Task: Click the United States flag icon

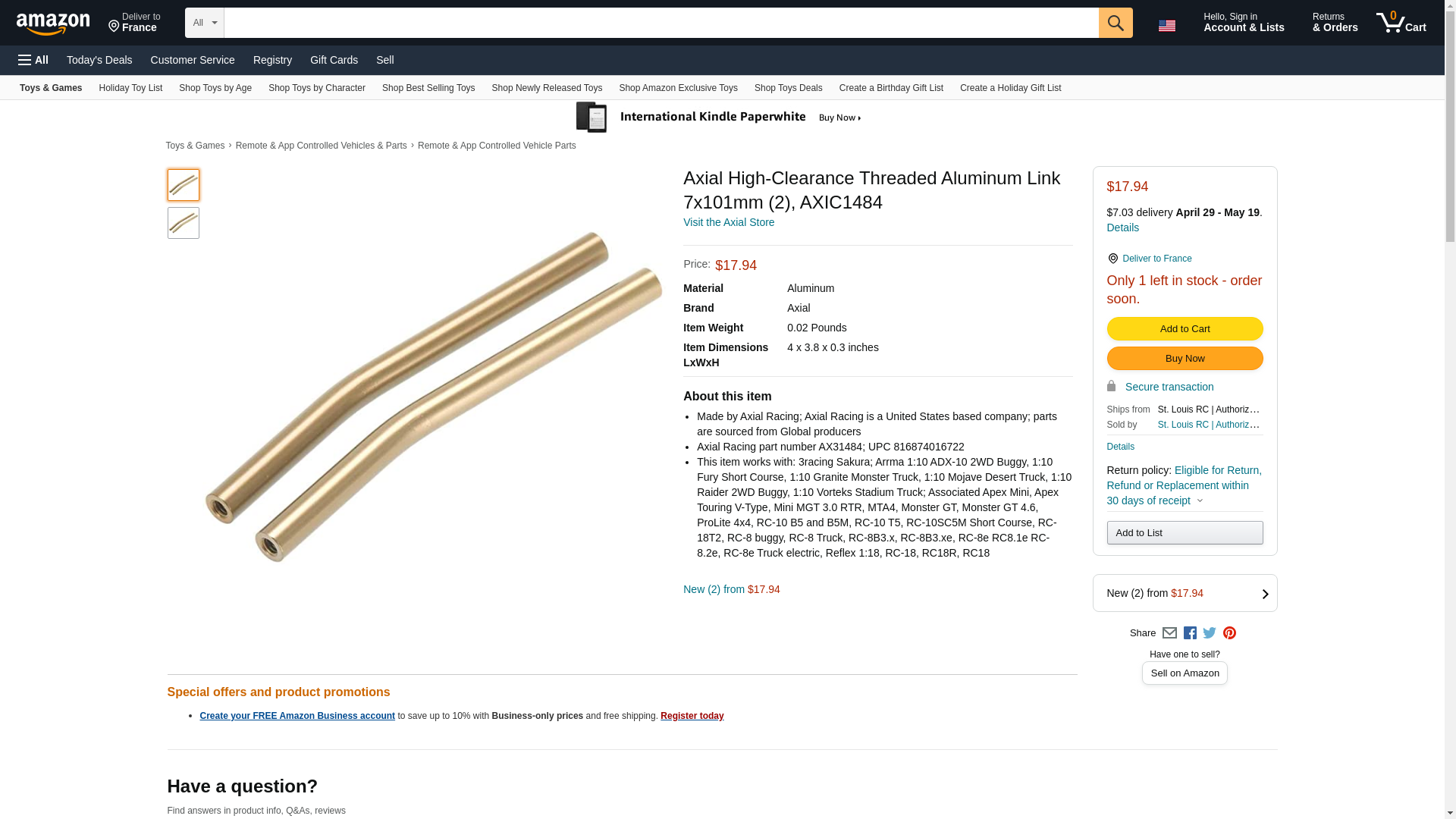Action: [1166, 26]
